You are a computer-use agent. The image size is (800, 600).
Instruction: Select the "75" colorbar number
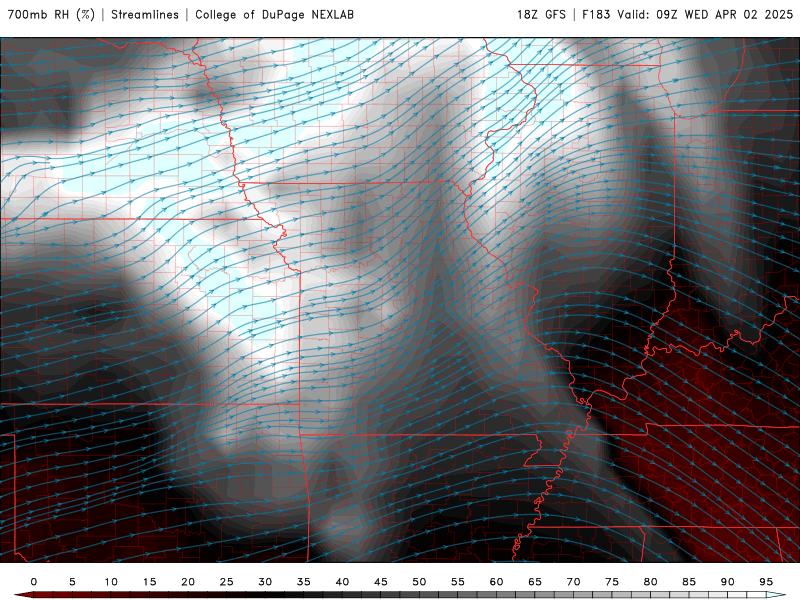click(x=612, y=582)
